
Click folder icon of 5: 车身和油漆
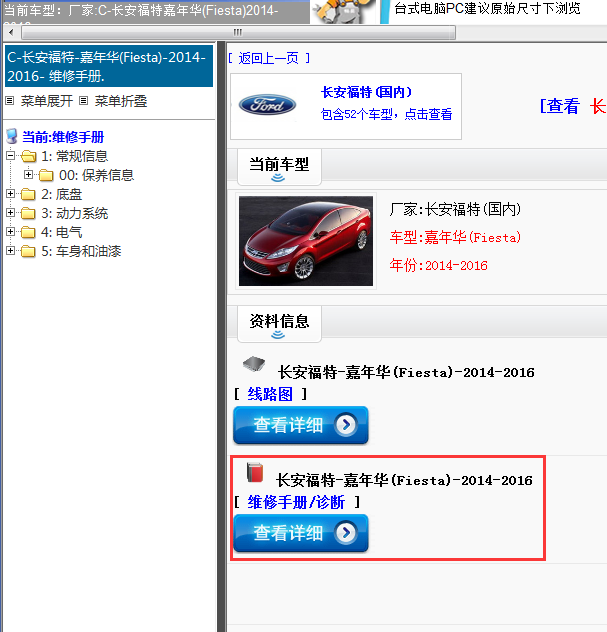pyautogui.click(x=28, y=251)
